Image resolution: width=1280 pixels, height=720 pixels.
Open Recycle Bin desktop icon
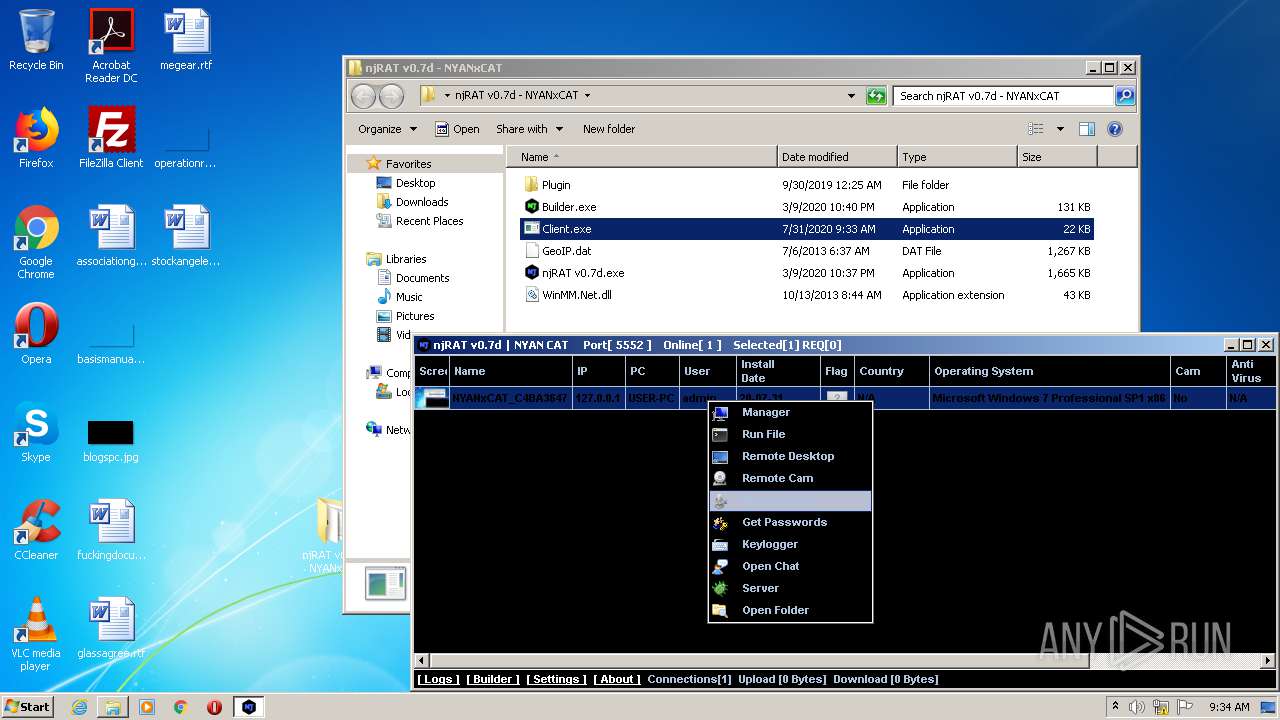click(x=36, y=40)
